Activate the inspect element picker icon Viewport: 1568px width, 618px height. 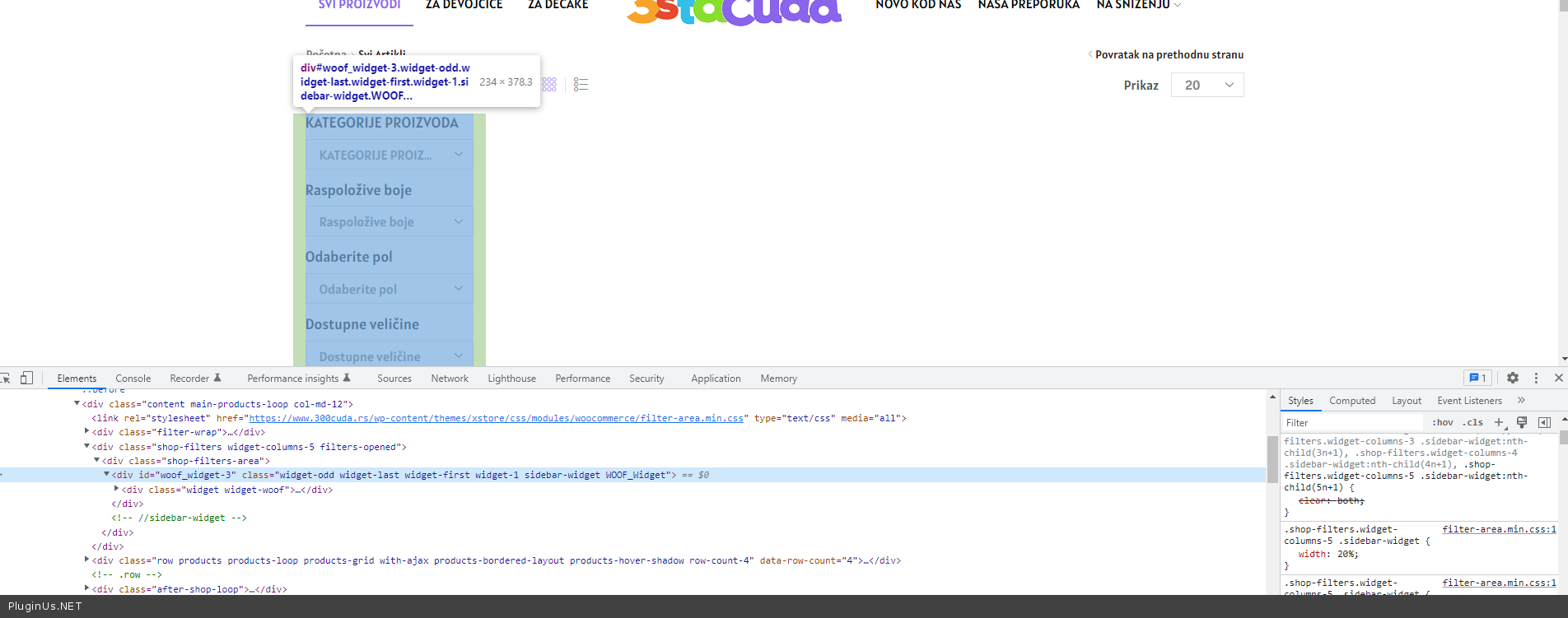[x=6, y=378]
